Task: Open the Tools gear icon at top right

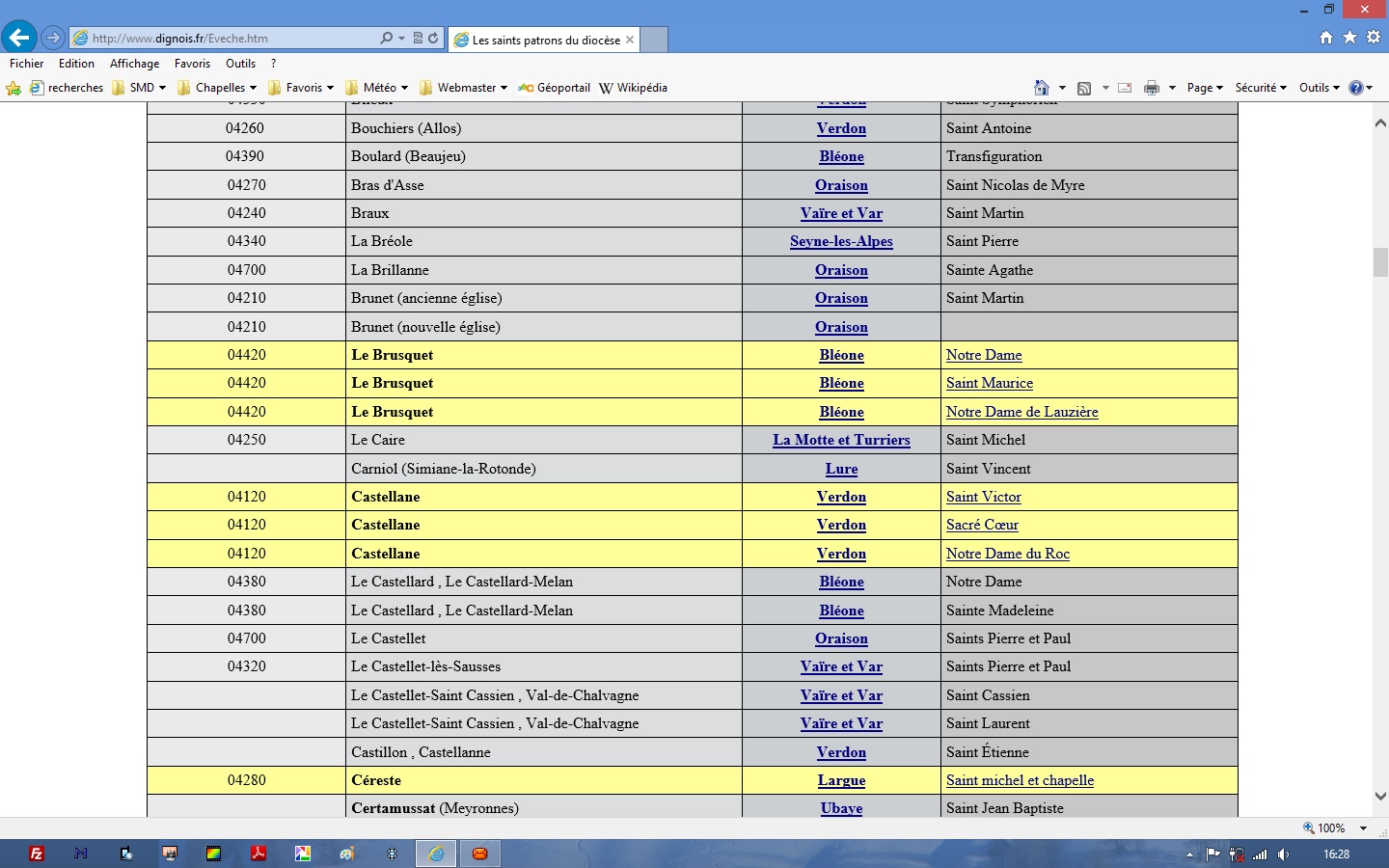Action: click(1374, 38)
